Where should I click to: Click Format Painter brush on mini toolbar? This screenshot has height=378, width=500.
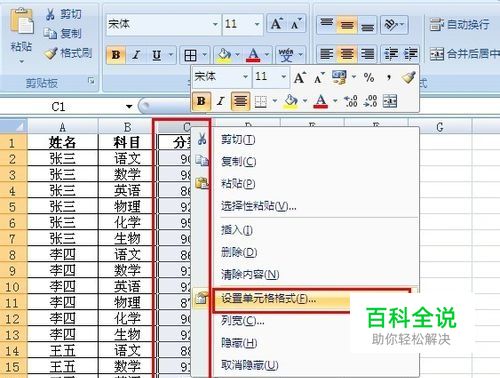(x=408, y=78)
